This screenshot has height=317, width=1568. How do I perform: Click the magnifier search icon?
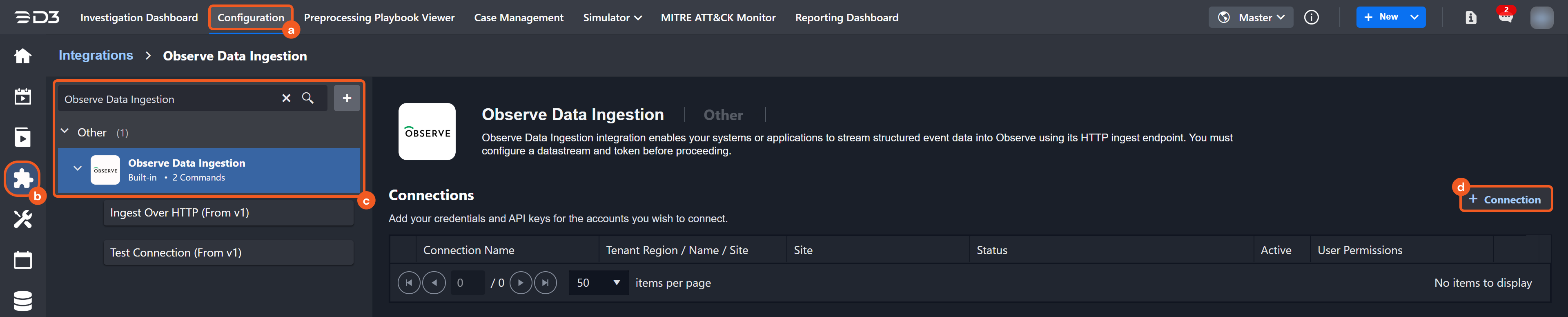coord(308,98)
